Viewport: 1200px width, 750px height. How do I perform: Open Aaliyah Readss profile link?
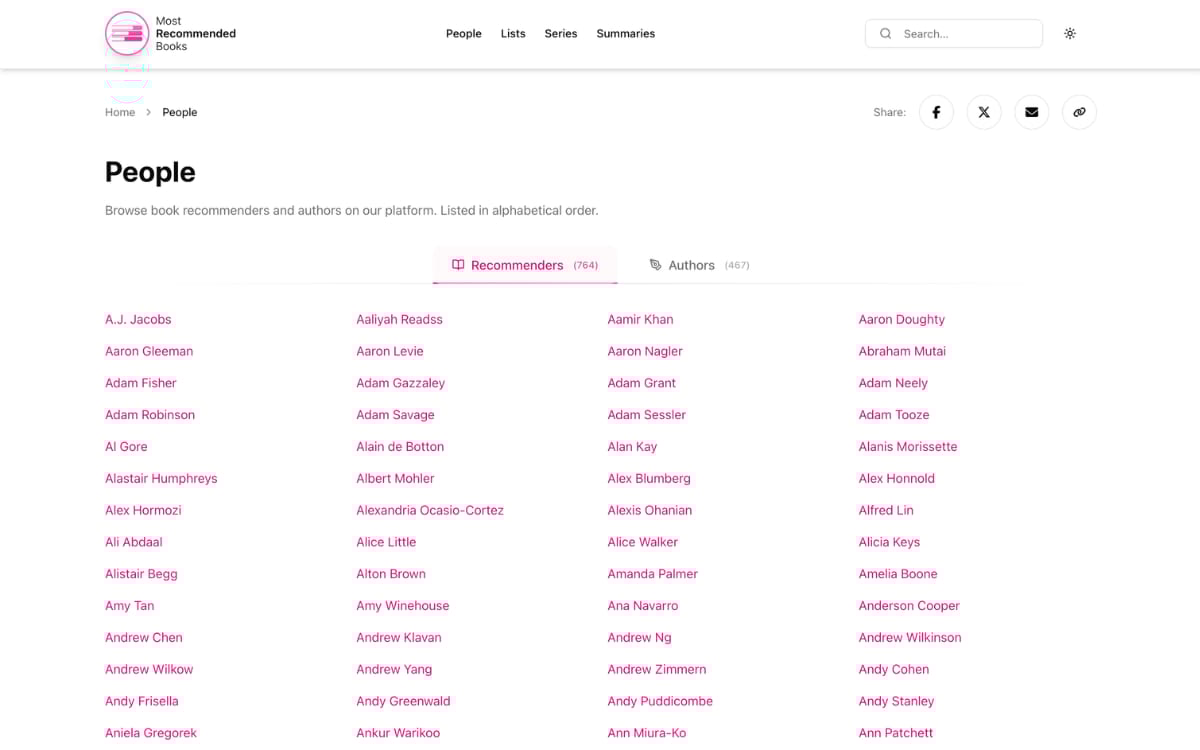click(399, 319)
